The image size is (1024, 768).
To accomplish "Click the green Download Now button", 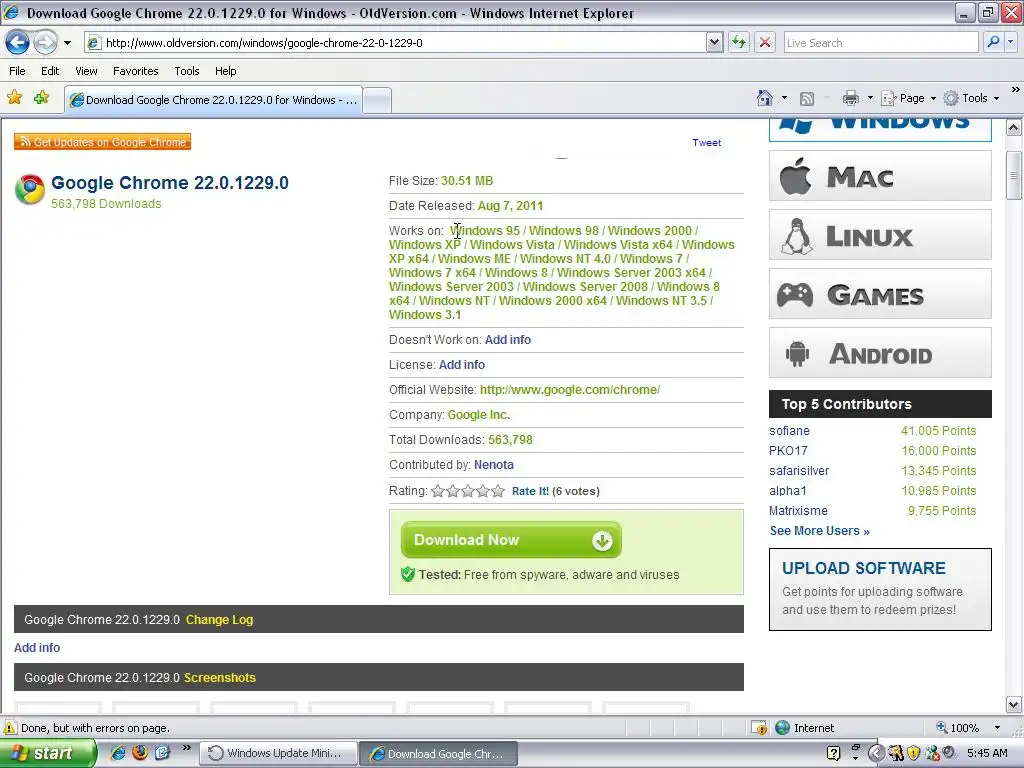I will point(511,540).
